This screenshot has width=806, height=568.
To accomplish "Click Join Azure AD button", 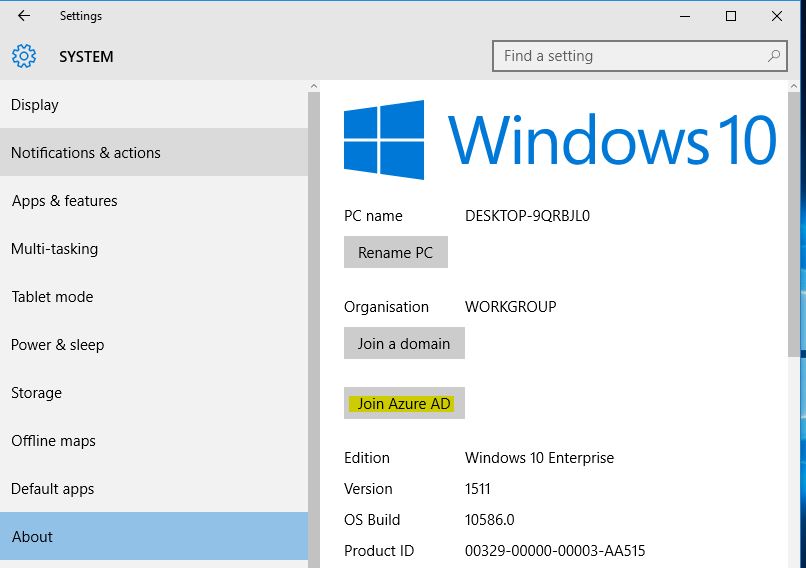I will 404,404.
